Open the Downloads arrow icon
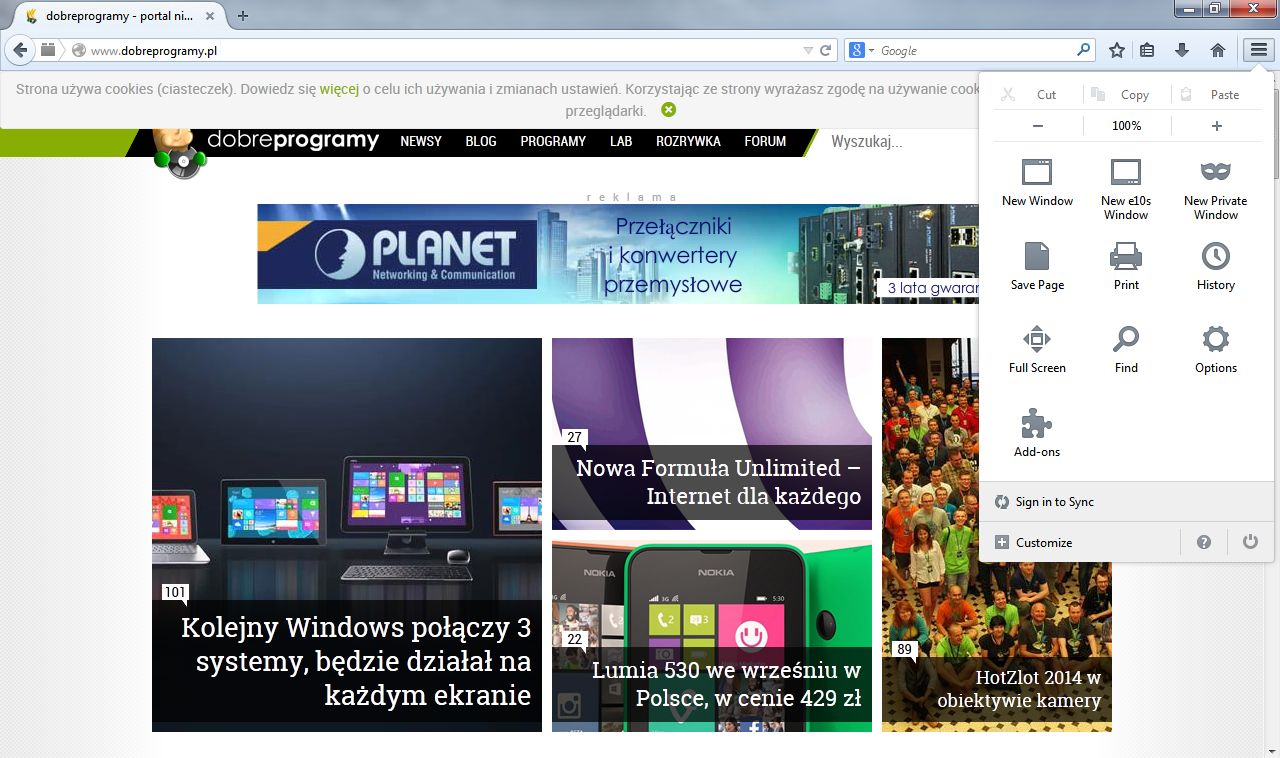Image resolution: width=1280 pixels, height=758 pixels. tap(1181, 50)
